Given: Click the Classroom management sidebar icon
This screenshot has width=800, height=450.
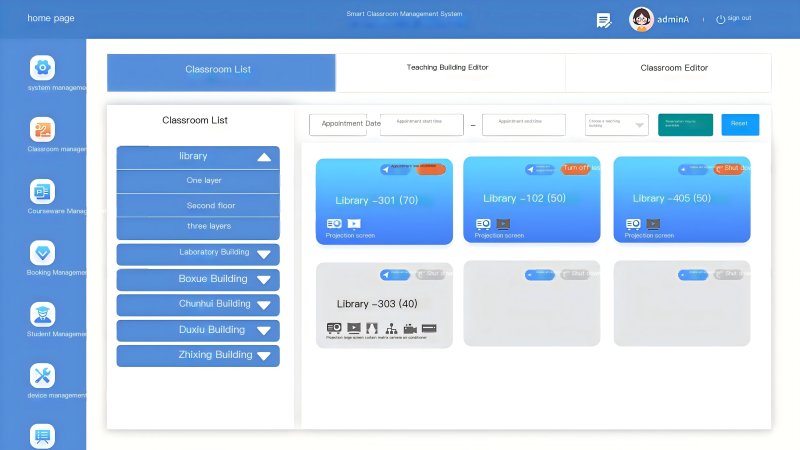Looking at the screenshot, I should coord(42,130).
